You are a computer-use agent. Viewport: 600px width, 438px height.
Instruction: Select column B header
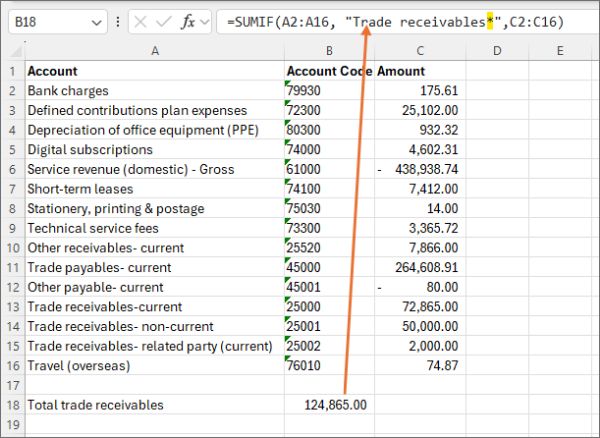click(x=329, y=51)
